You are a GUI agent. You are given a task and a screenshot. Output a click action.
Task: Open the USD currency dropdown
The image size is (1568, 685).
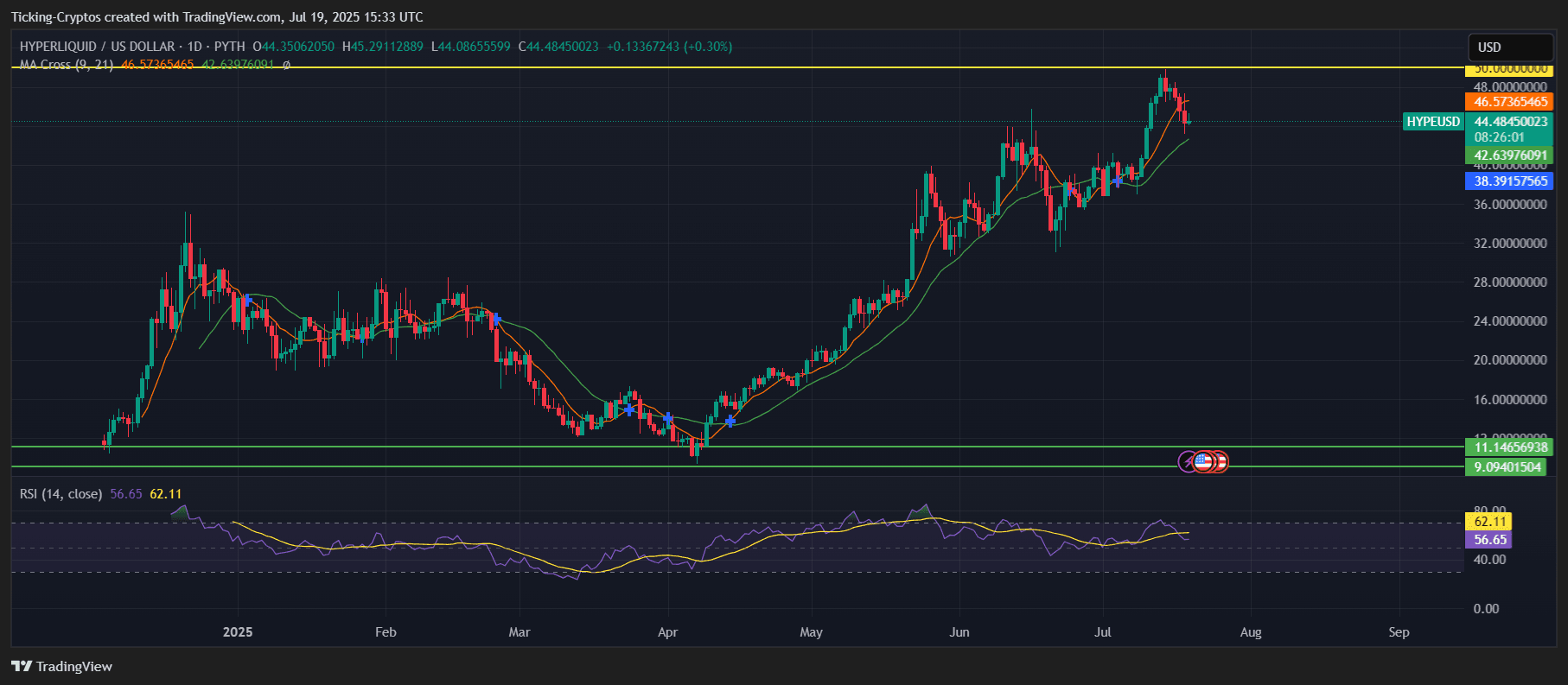point(1509,48)
